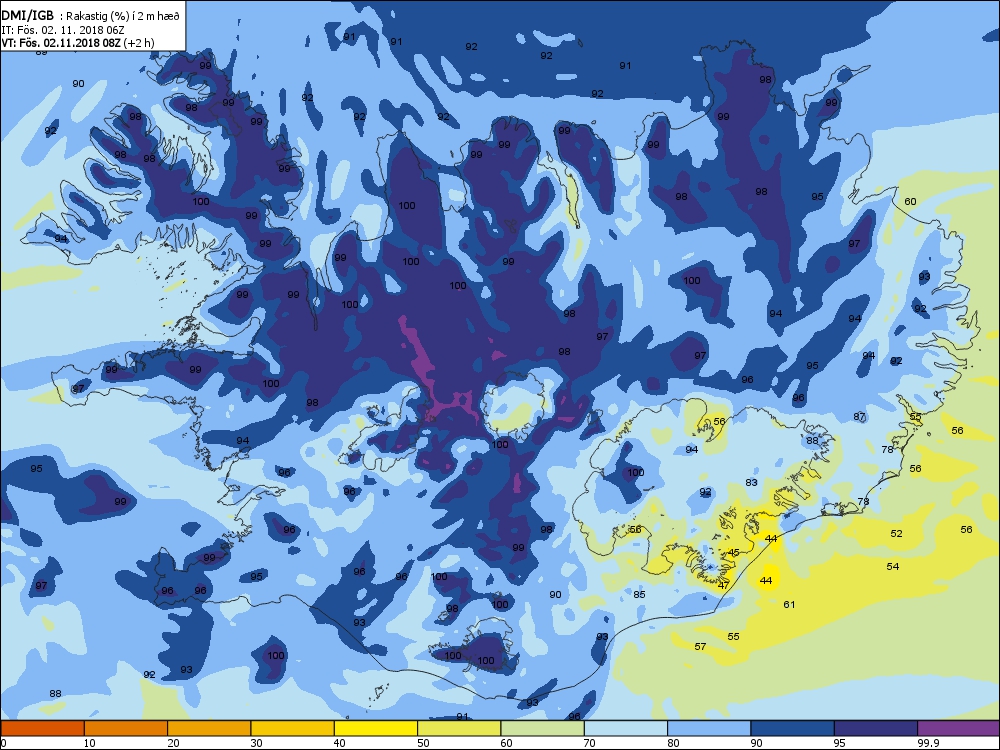The width and height of the screenshot is (1000, 750).
Task: Click the humidity value 57 on the map
Action: [x=700, y=647]
